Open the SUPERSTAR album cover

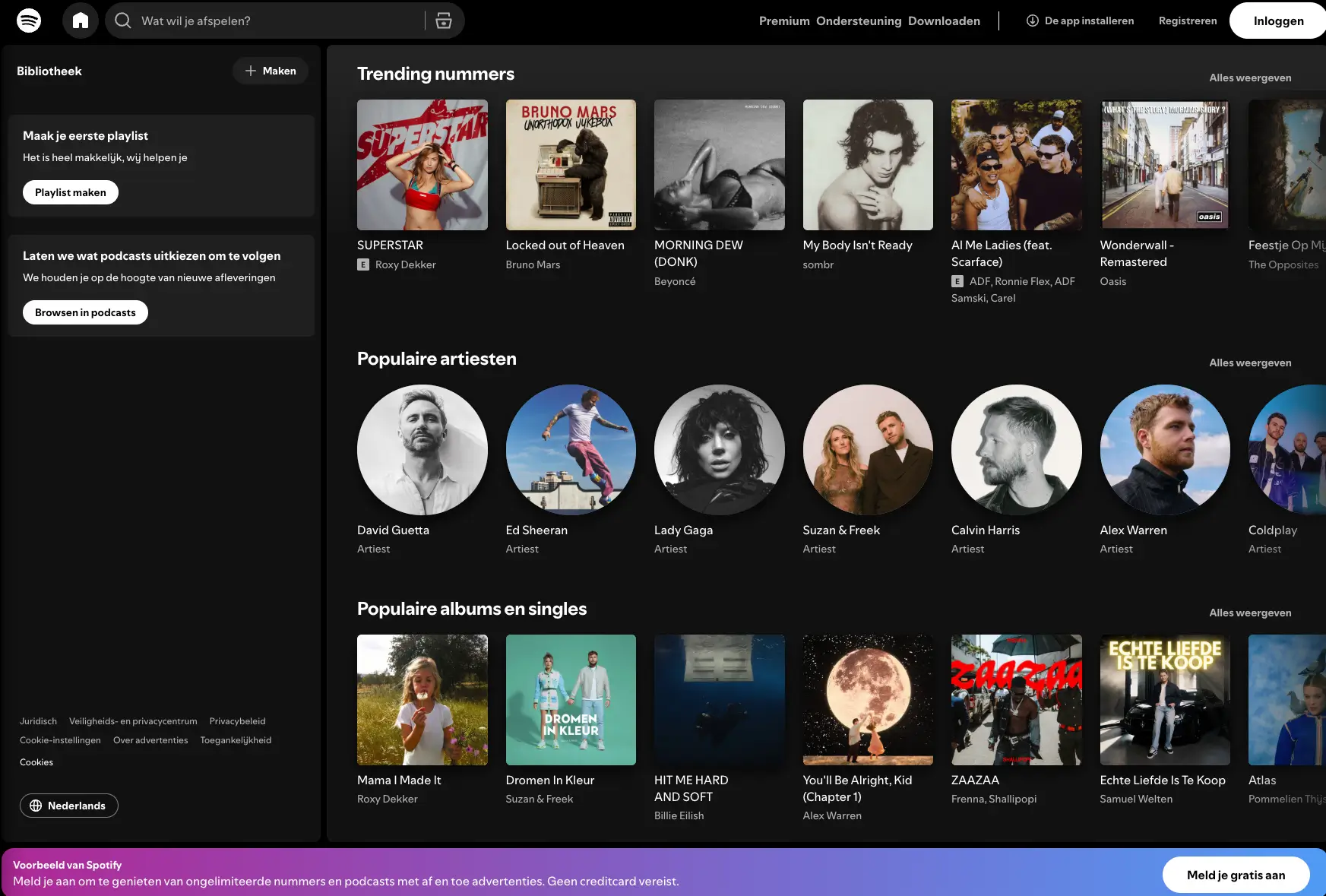pos(422,165)
